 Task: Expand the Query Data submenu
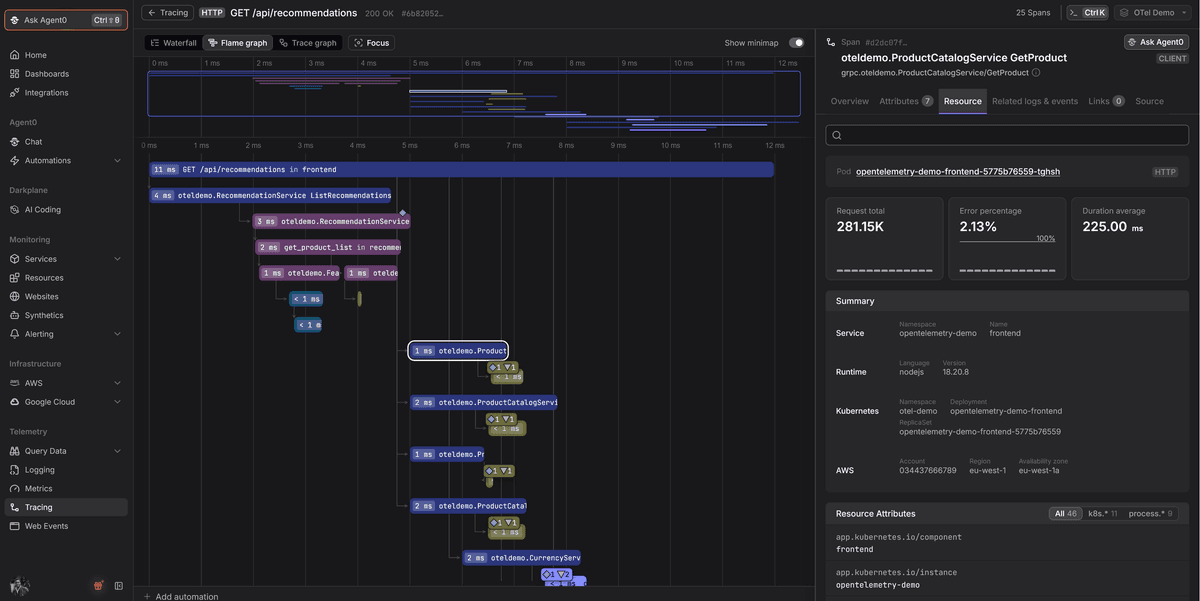tap(117, 451)
